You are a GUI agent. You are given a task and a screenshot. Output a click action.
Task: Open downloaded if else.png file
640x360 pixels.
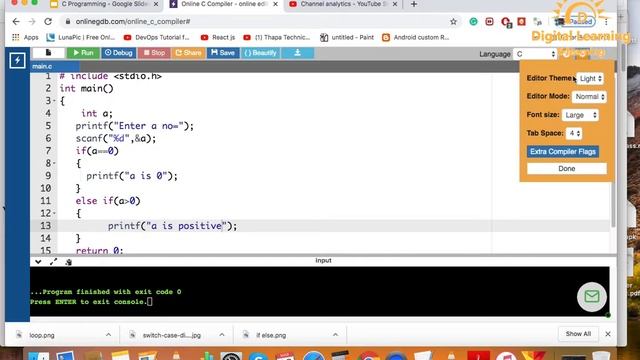point(271,335)
